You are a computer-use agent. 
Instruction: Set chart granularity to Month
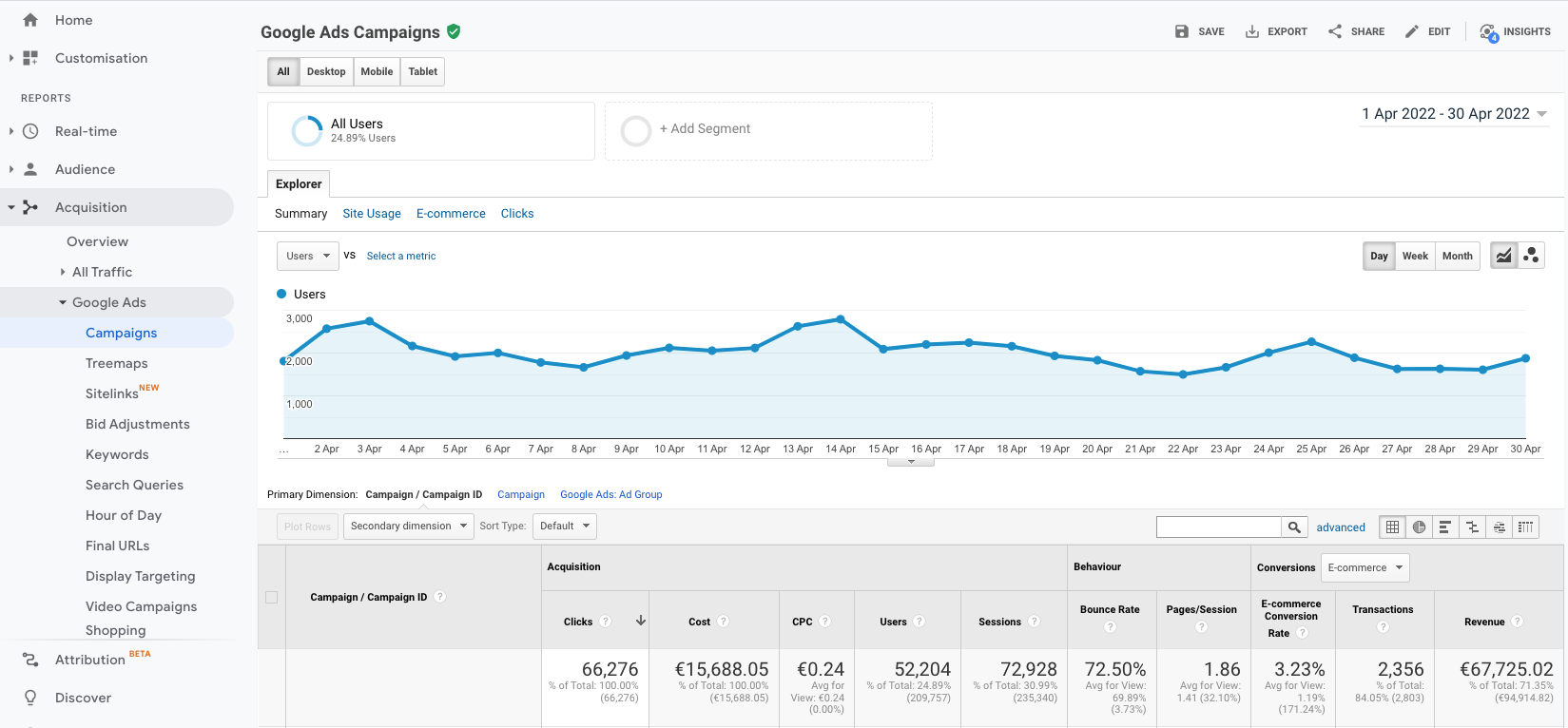[x=1458, y=256]
